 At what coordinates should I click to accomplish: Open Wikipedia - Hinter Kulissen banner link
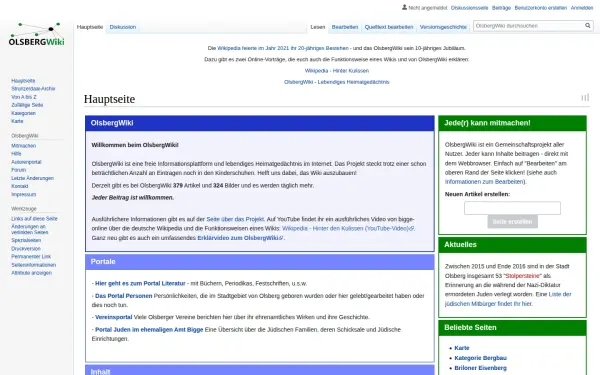click(337, 71)
